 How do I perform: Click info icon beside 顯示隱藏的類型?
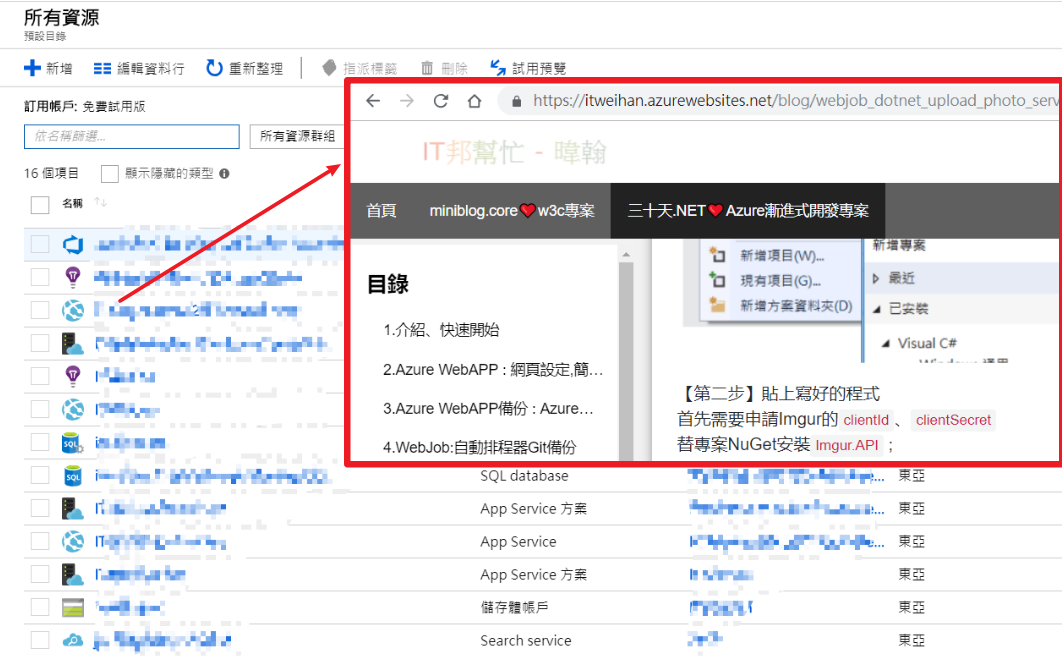click(x=224, y=174)
